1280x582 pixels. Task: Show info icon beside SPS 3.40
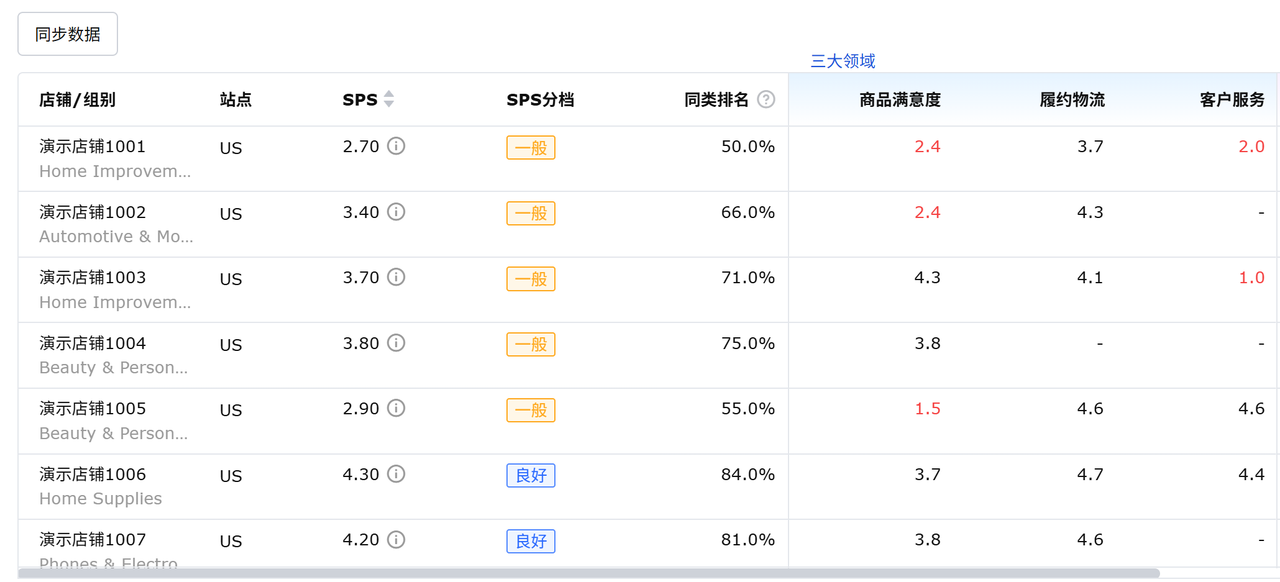click(x=396, y=212)
